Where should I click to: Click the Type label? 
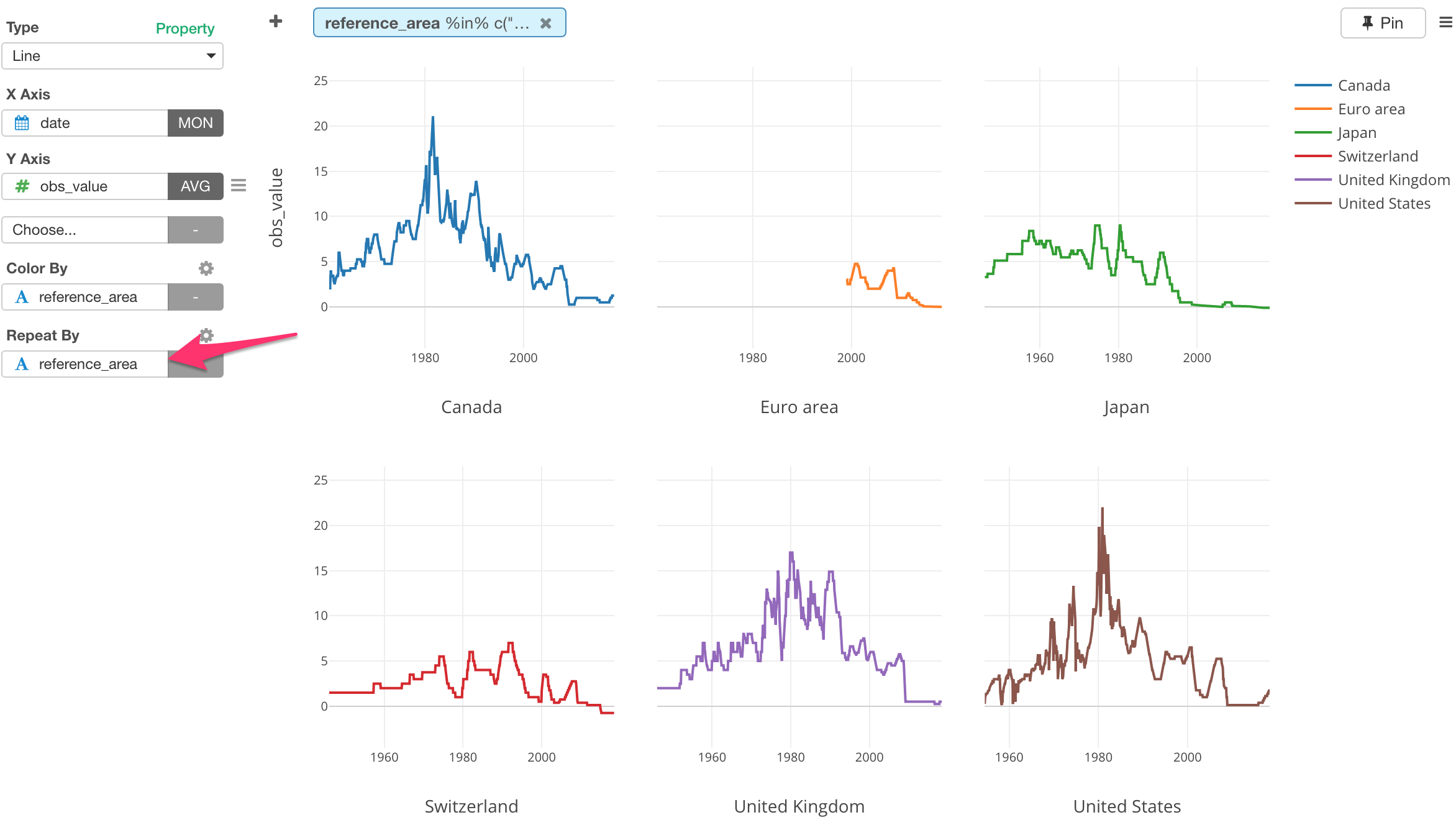tap(22, 27)
